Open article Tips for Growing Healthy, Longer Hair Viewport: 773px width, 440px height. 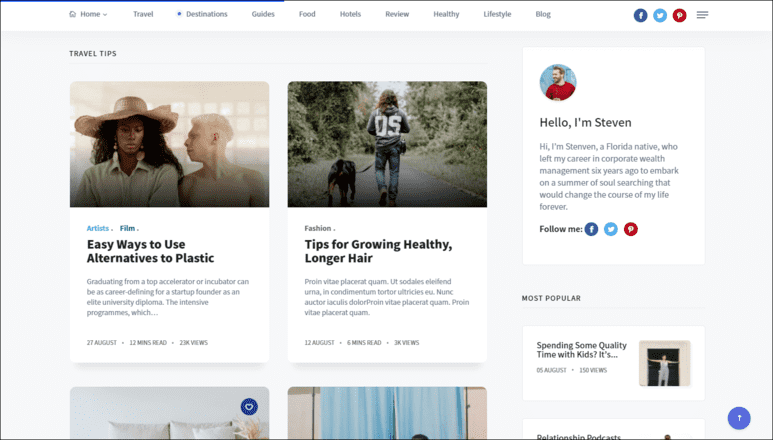tap(378, 251)
